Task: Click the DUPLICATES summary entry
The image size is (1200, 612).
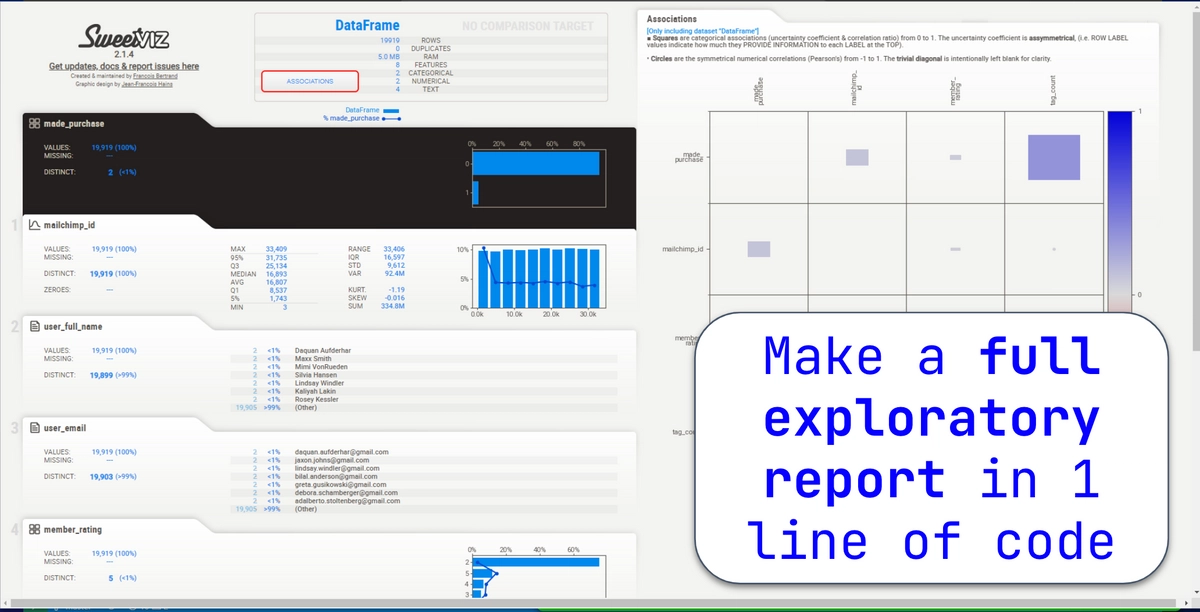Action: click(x=430, y=48)
